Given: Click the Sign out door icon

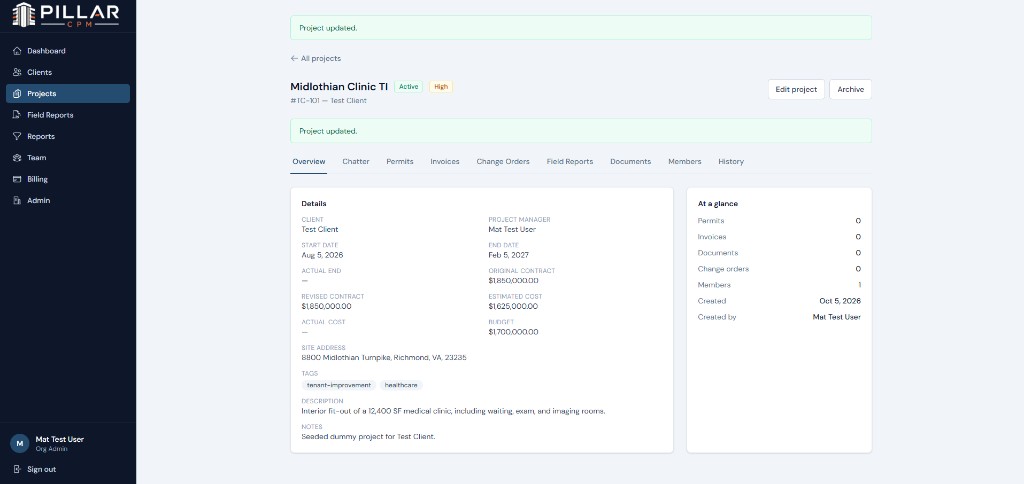Looking at the screenshot, I should click(18, 469).
